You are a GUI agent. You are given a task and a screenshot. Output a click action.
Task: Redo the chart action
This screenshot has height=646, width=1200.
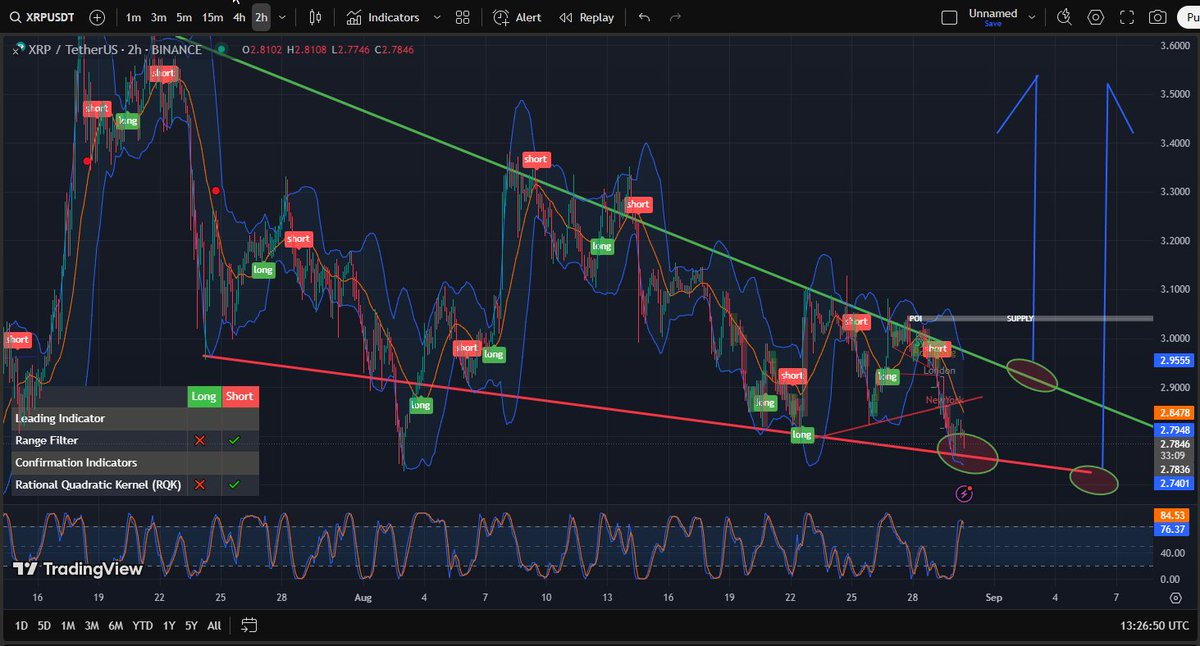coord(675,17)
